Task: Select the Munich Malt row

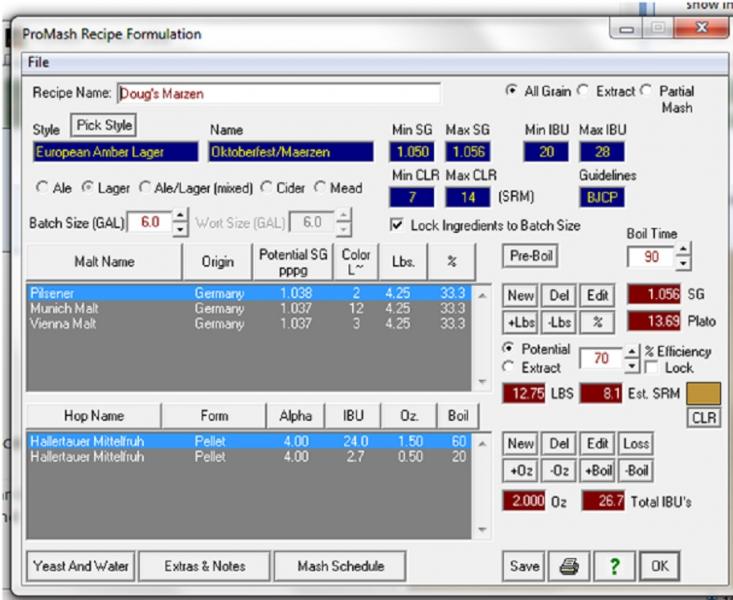Action: point(249,309)
